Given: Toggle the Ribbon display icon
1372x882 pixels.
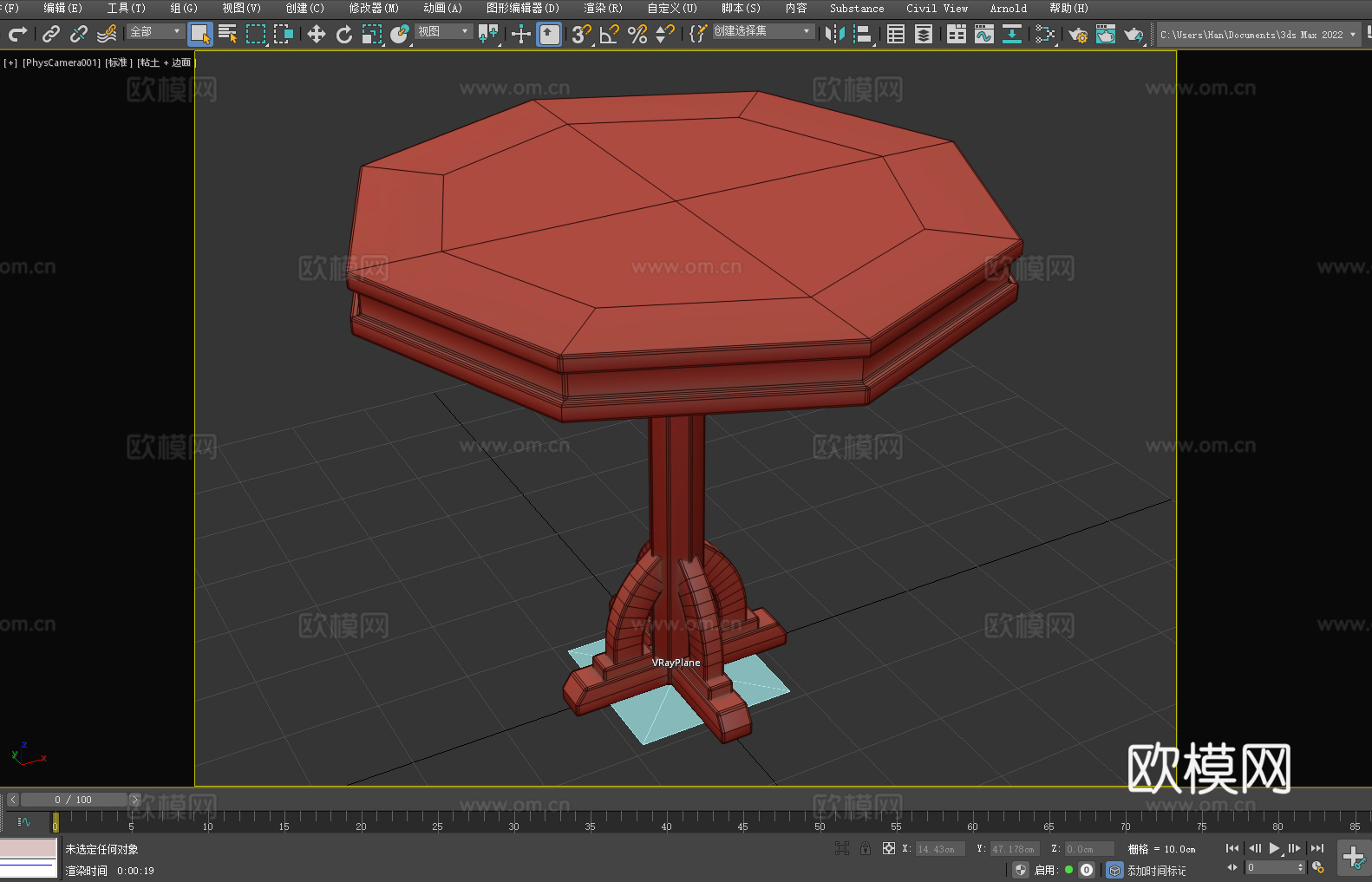Looking at the screenshot, I should (x=957, y=34).
